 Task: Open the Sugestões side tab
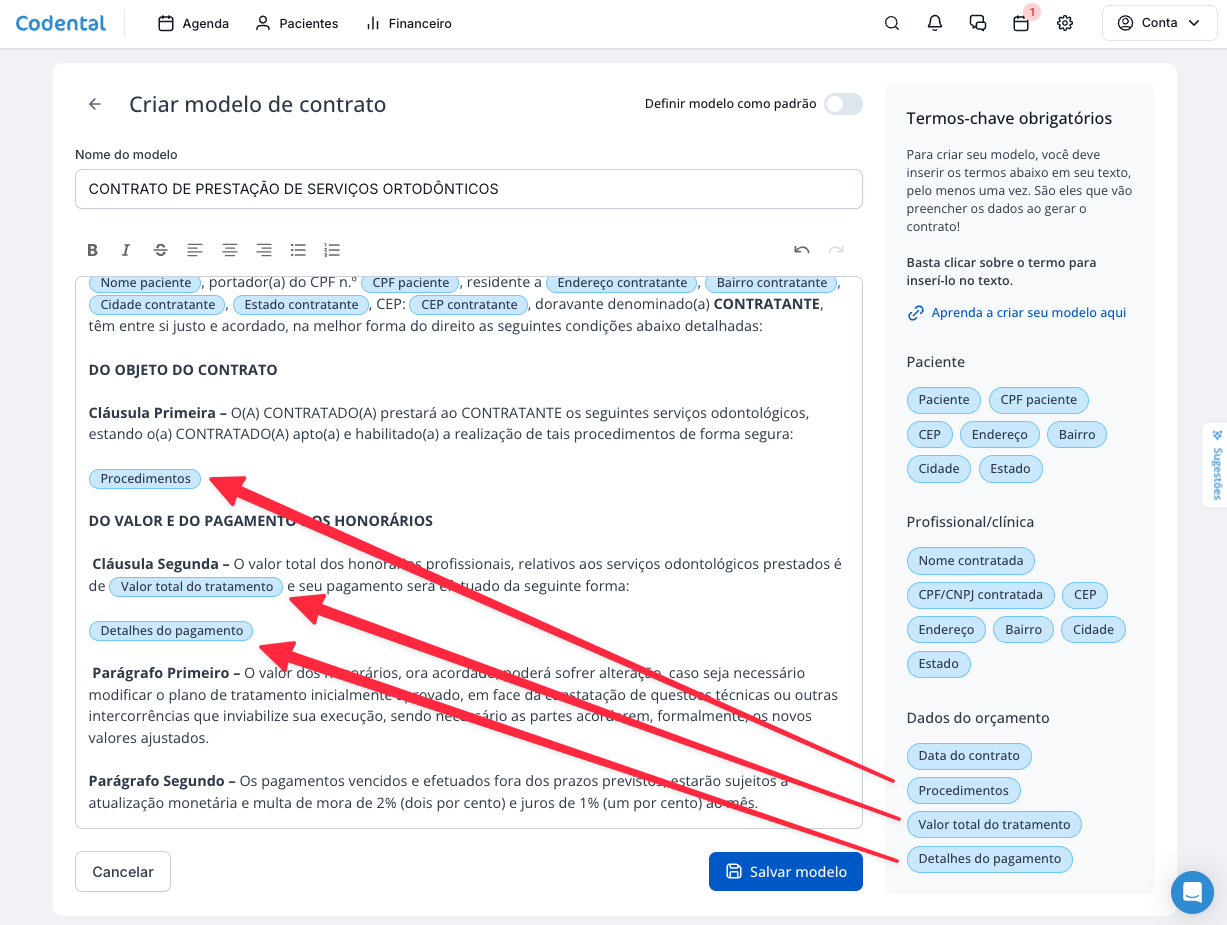(x=1216, y=465)
